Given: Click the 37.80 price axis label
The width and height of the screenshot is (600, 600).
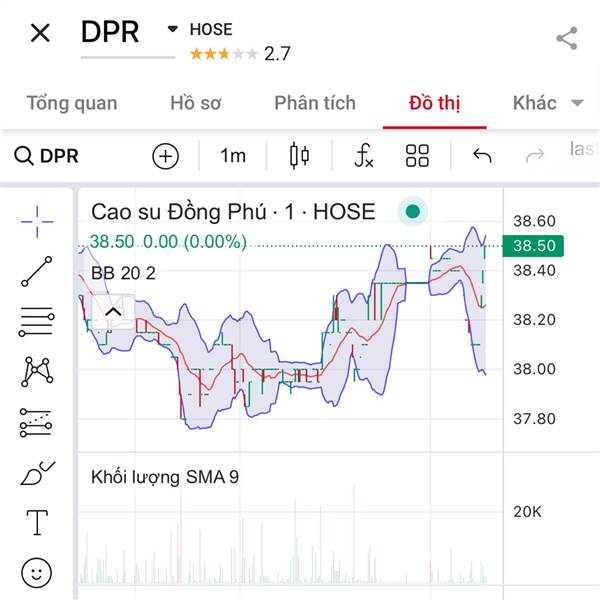Looking at the screenshot, I should pyautogui.click(x=534, y=419).
